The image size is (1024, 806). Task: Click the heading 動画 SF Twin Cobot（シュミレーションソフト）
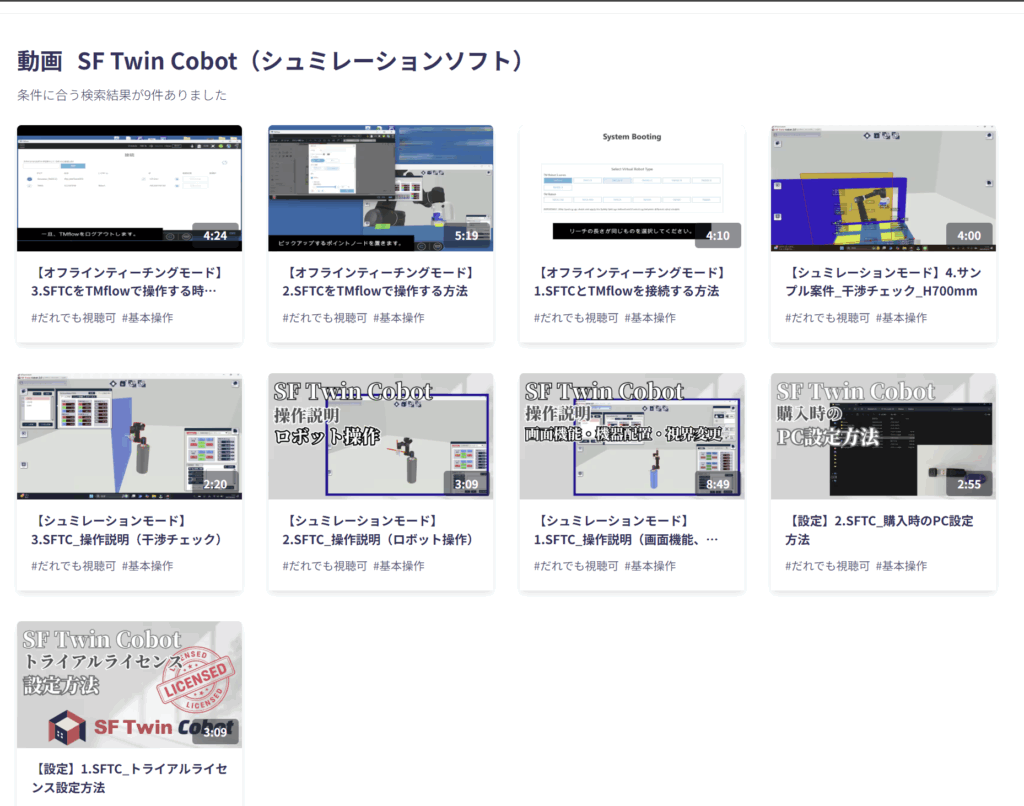(x=271, y=61)
